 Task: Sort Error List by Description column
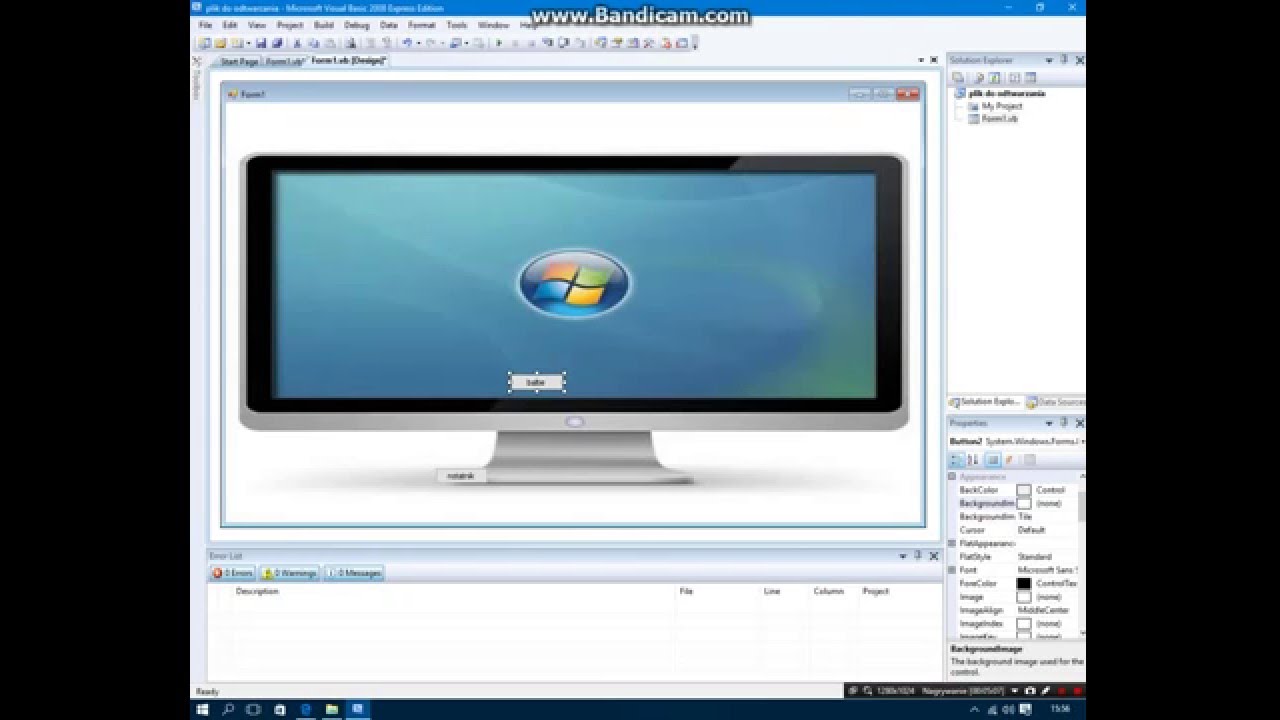click(257, 592)
